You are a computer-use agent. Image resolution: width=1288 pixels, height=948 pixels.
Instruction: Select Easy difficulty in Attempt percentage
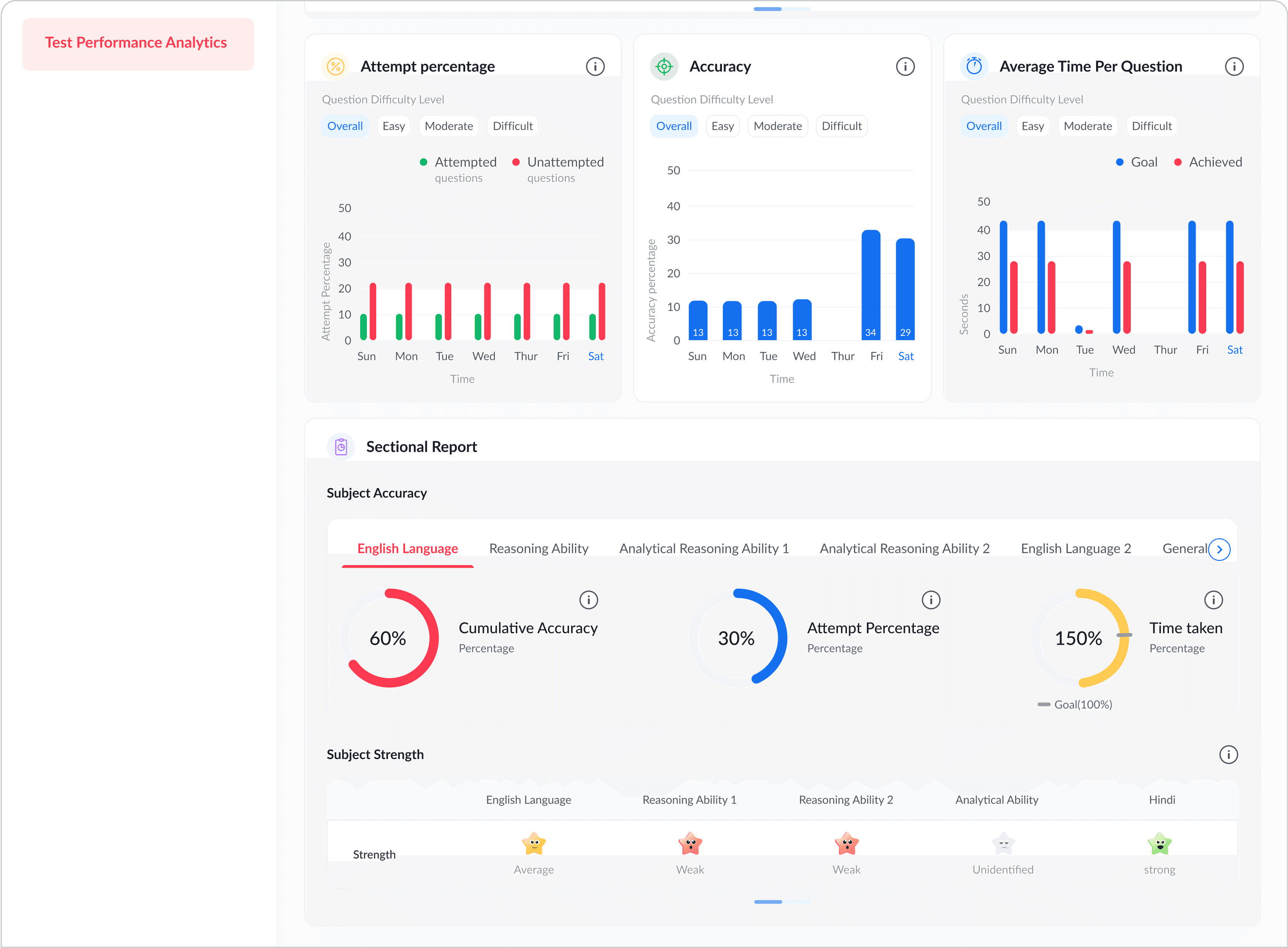coord(393,126)
